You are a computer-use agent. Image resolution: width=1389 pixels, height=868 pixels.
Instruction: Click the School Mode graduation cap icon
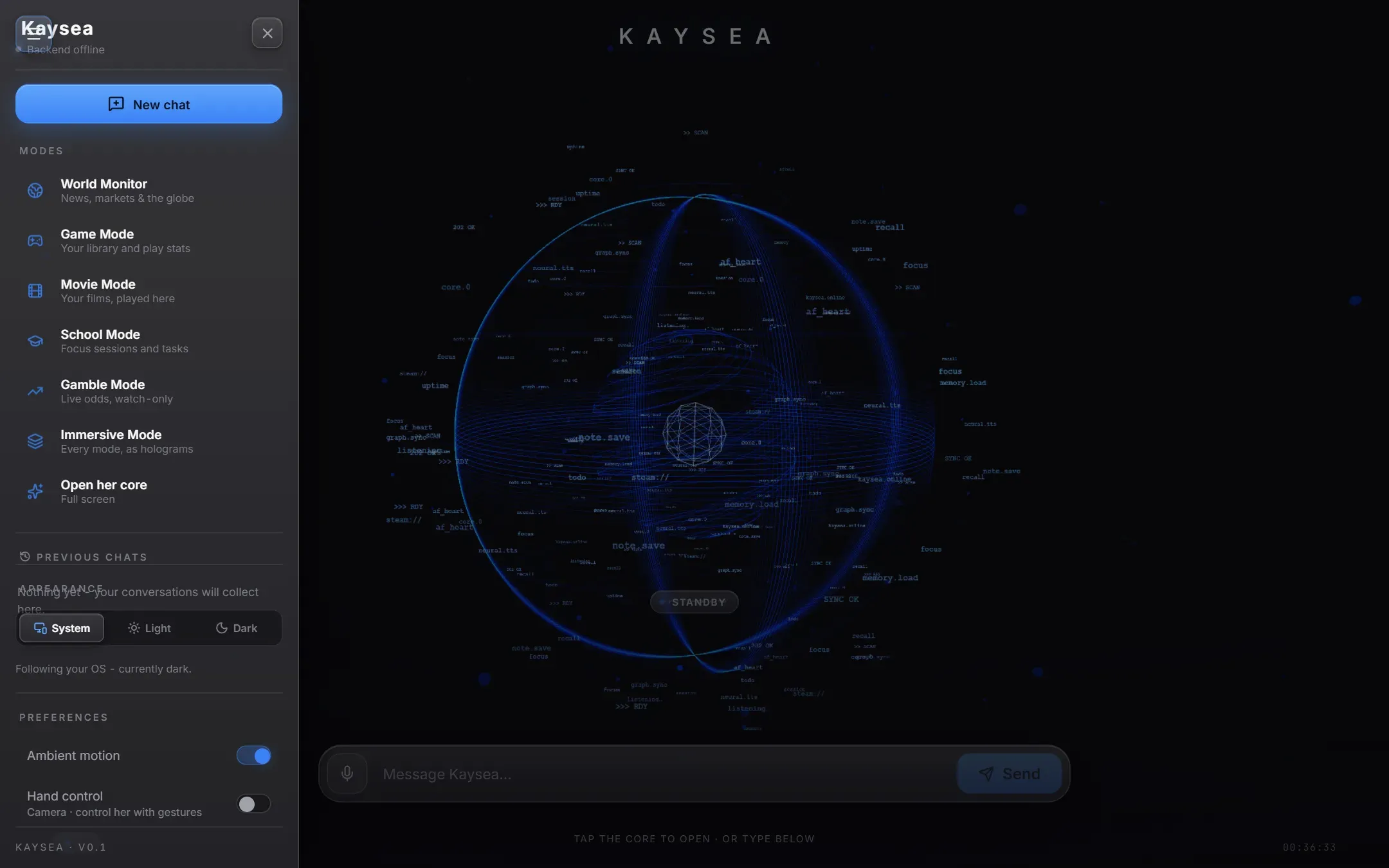tap(35, 341)
